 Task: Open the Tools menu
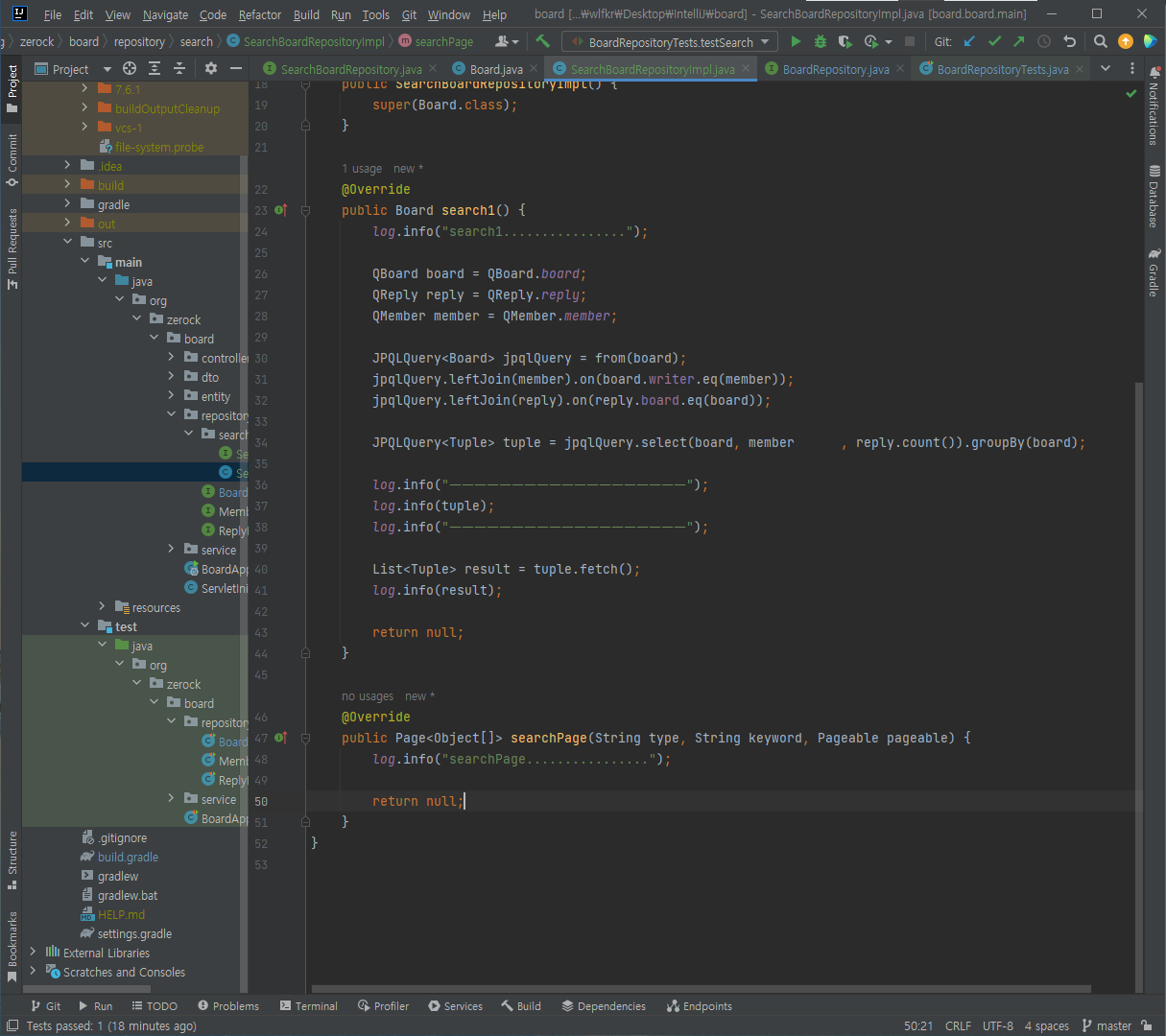(376, 14)
